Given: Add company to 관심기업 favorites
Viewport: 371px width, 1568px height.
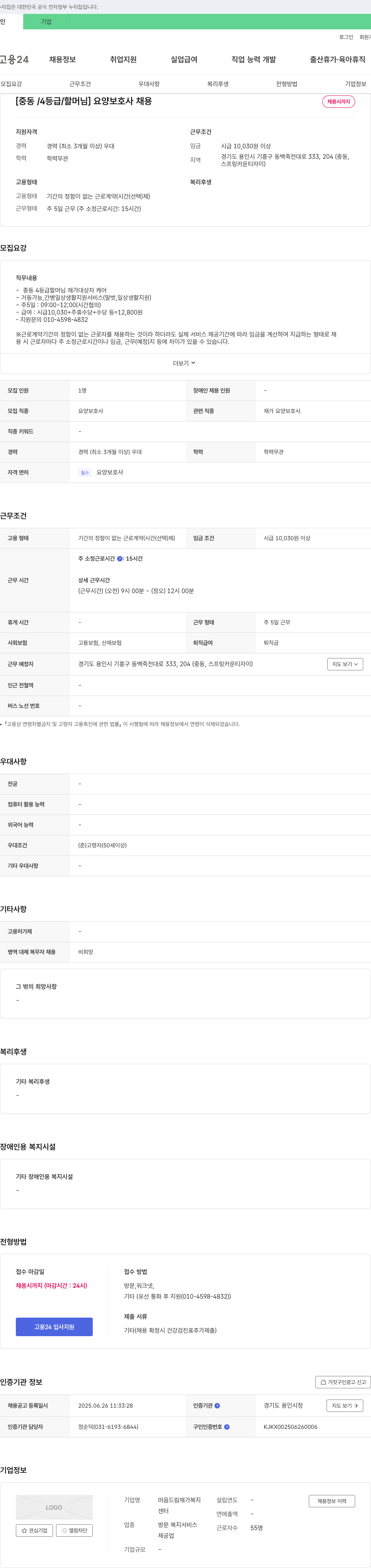Looking at the screenshot, I should [x=34, y=1530].
